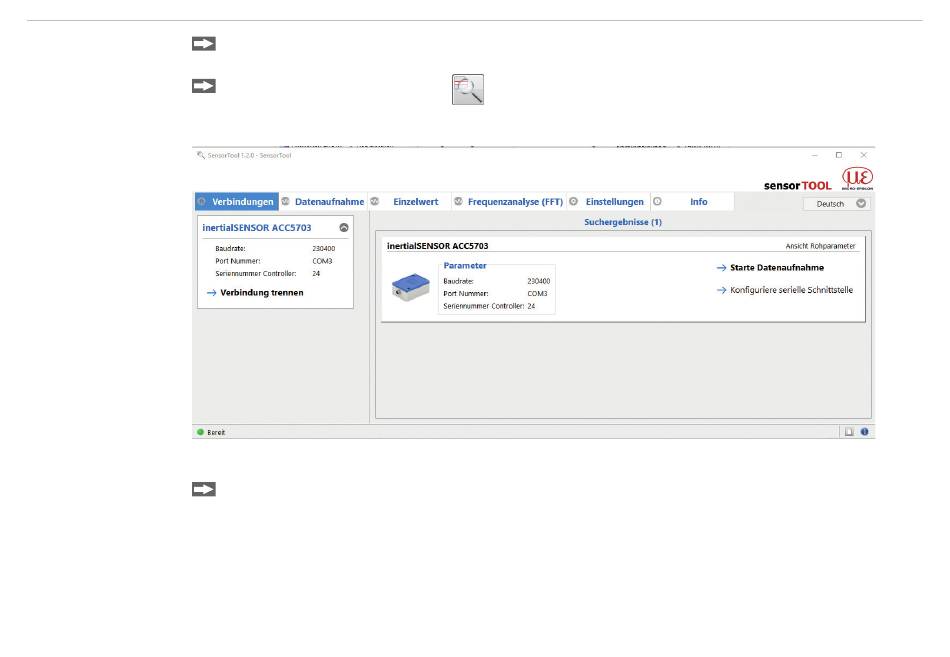Show the Info tab
Screen dimensions: 950x657
[693, 202]
